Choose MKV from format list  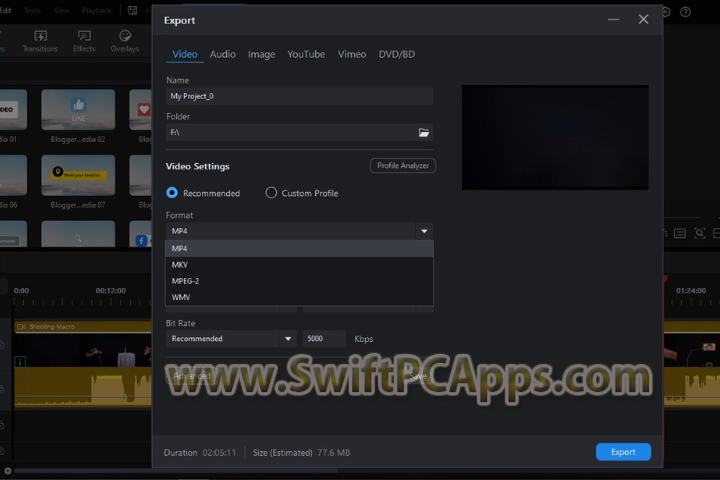(x=299, y=265)
